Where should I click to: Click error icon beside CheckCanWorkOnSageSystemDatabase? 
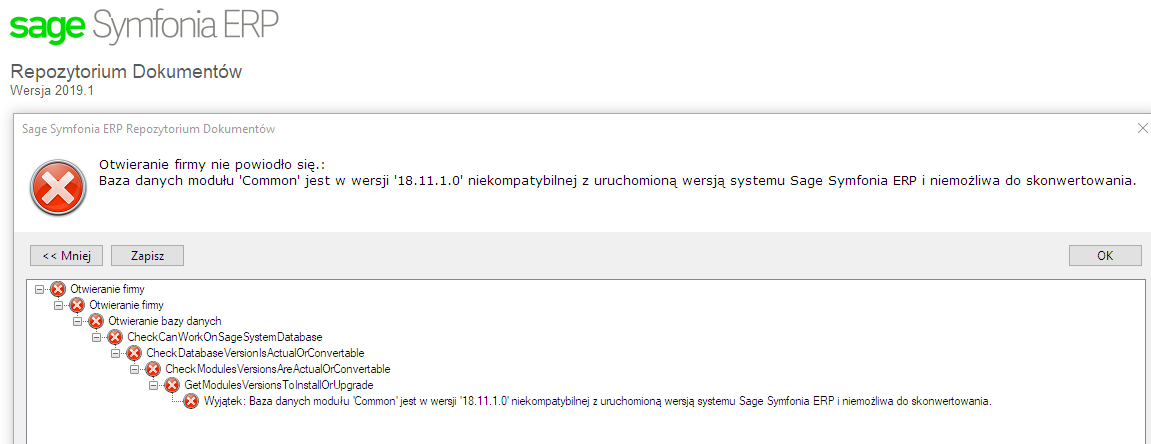tap(115, 337)
